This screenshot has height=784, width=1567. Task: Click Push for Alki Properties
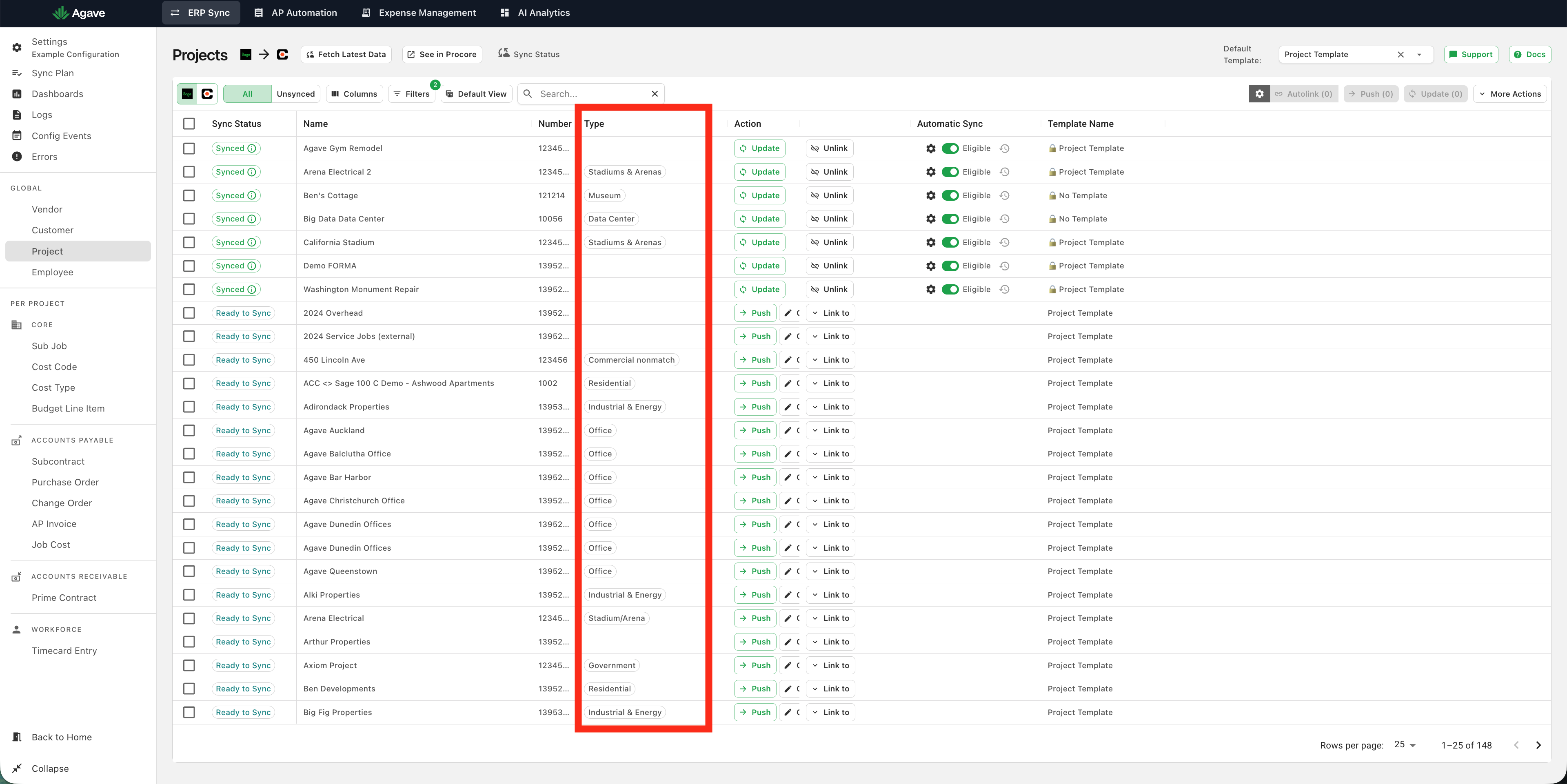(x=755, y=595)
